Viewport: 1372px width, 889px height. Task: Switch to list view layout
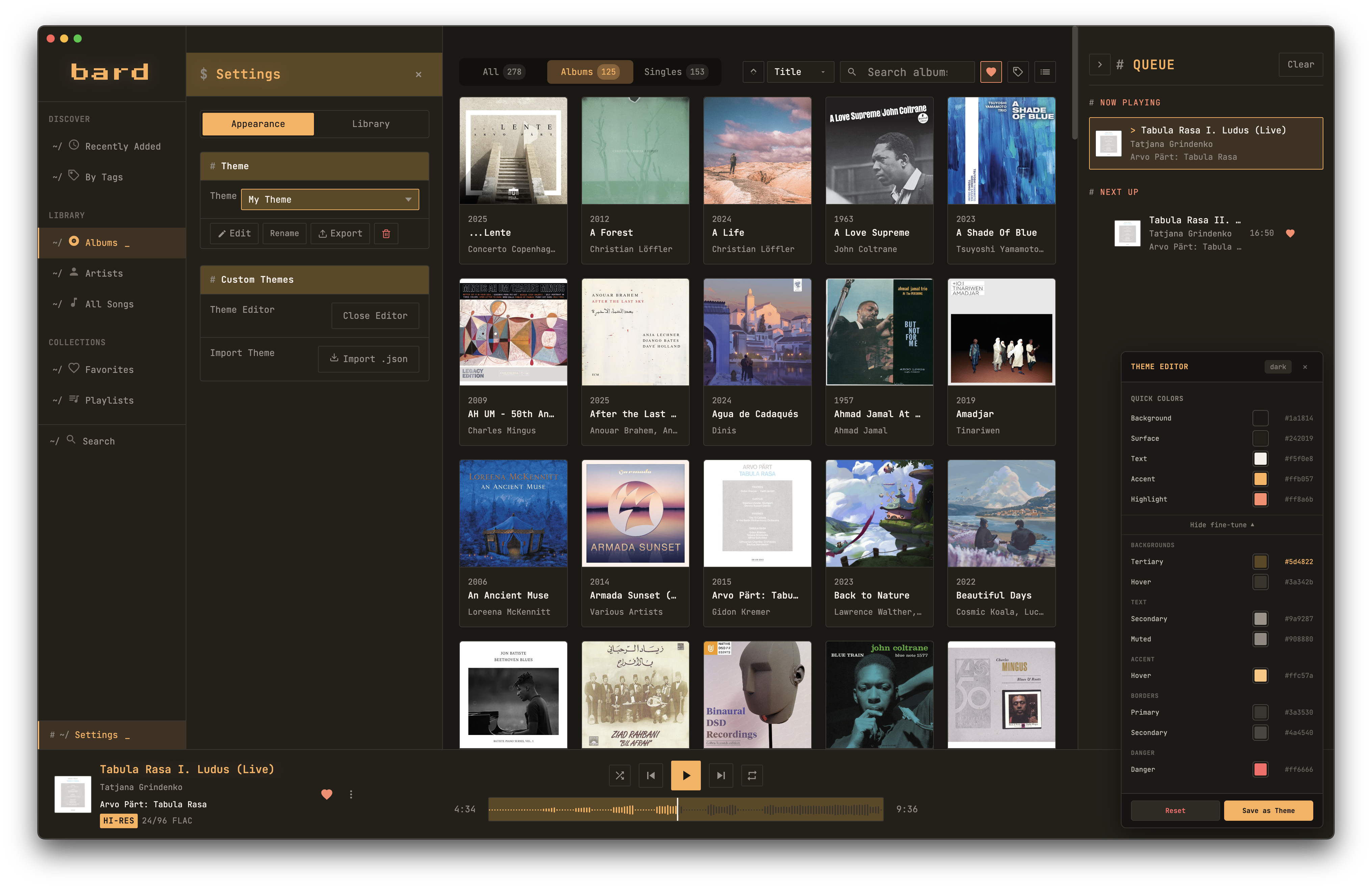[1045, 72]
